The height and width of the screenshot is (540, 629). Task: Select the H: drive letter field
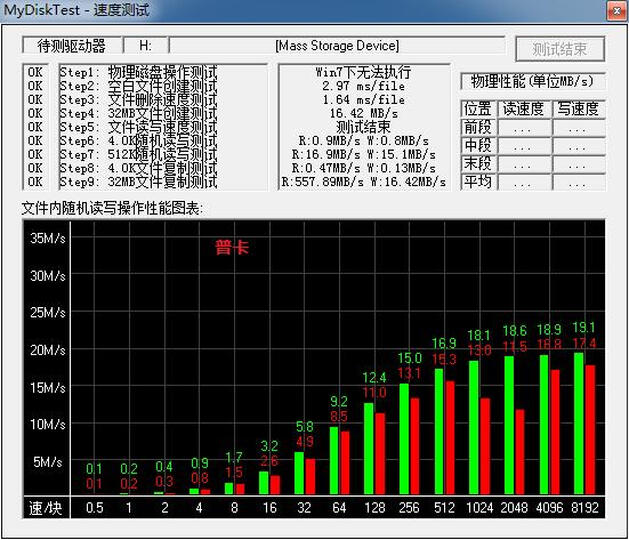point(146,45)
